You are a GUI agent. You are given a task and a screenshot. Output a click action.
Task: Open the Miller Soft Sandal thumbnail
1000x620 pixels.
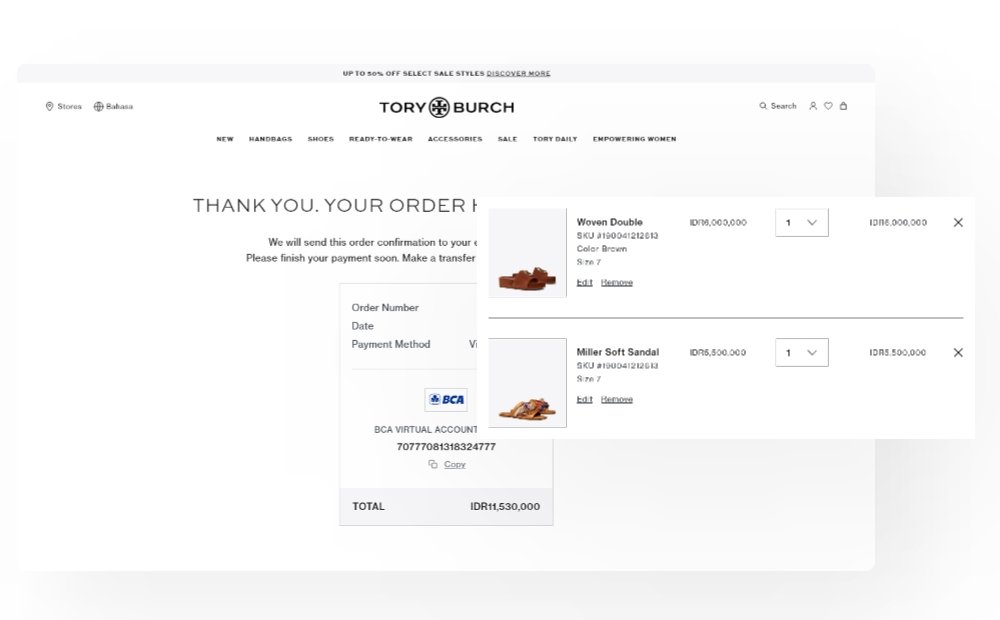pyautogui.click(x=528, y=383)
